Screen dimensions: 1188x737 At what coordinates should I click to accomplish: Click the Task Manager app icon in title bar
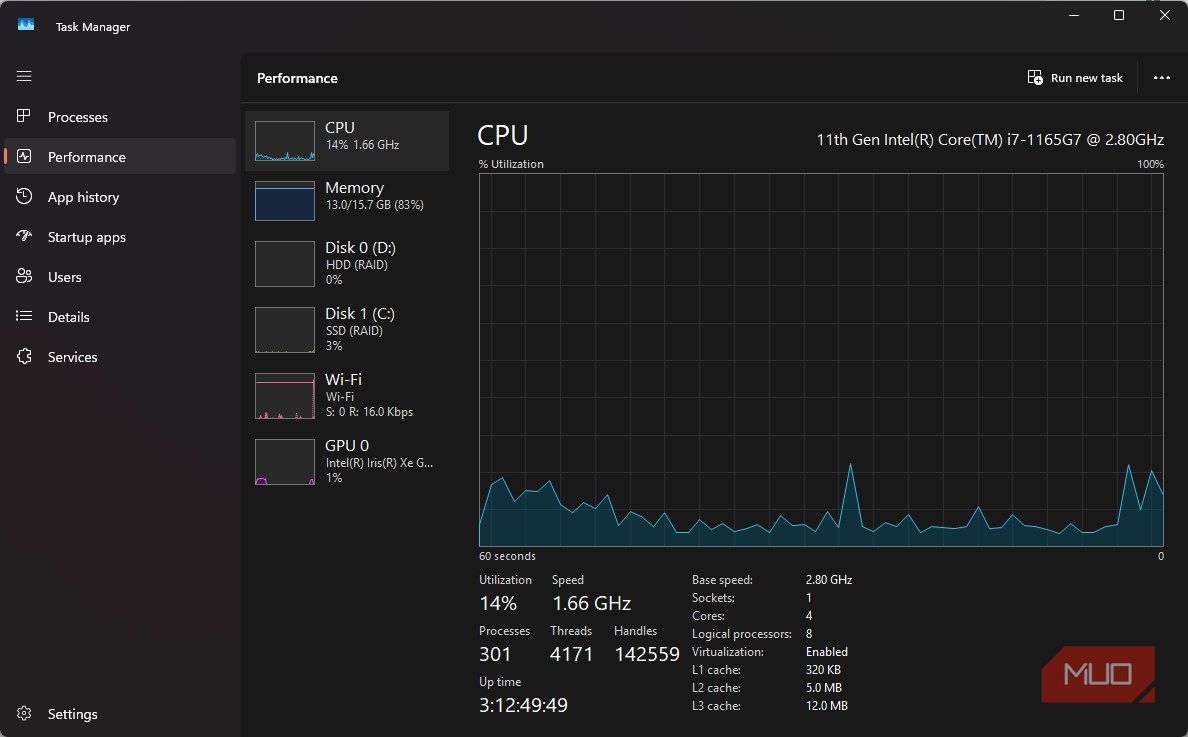tap(26, 25)
